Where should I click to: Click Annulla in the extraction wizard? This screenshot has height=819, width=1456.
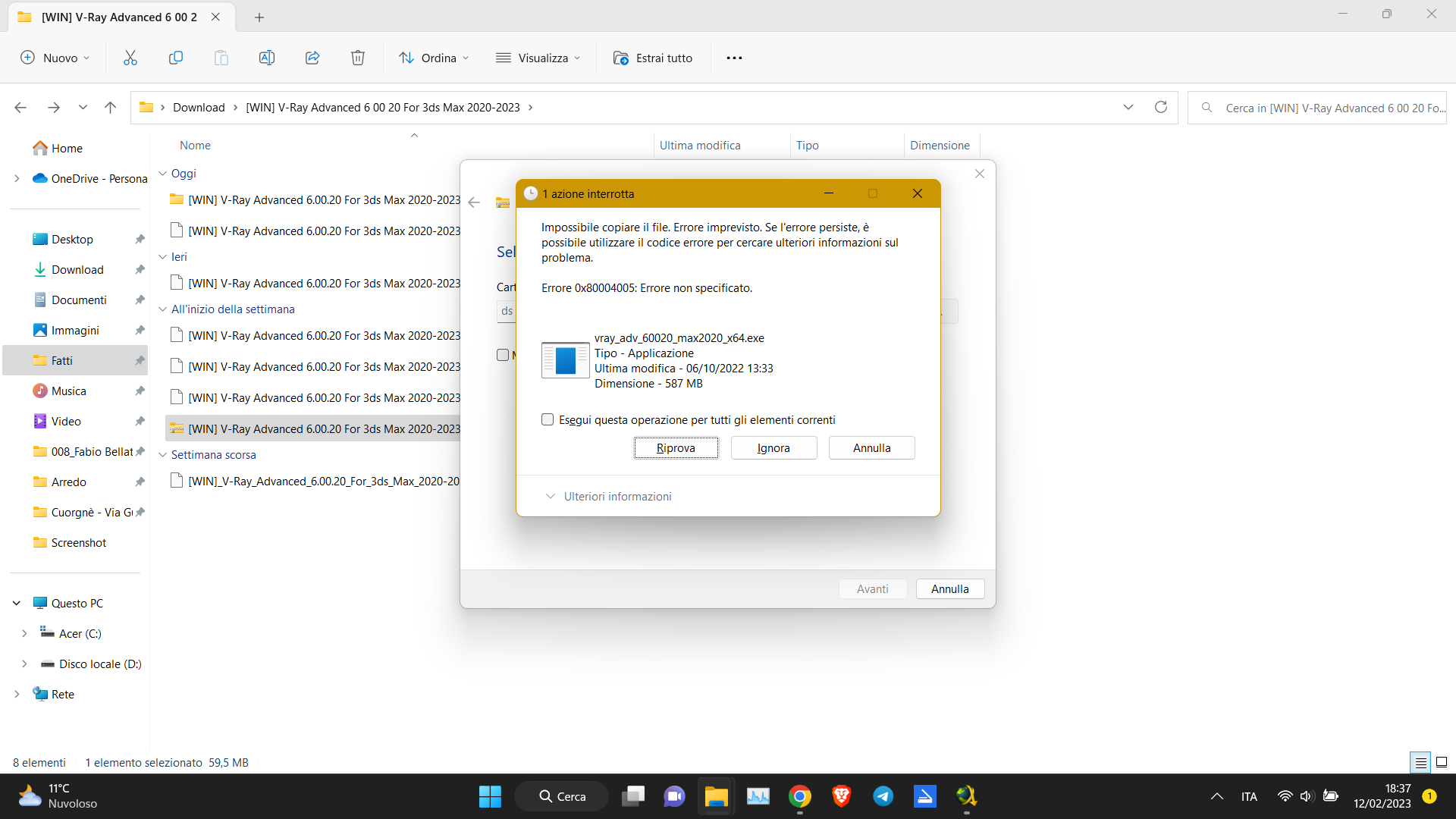pyautogui.click(x=949, y=589)
